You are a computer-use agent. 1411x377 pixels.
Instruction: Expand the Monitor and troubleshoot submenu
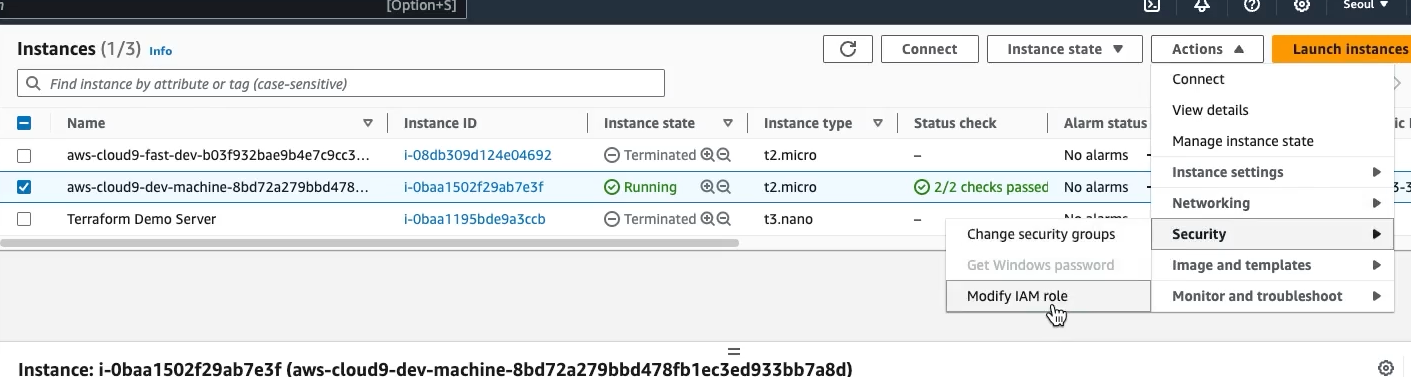pyautogui.click(x=1272, y=296)
